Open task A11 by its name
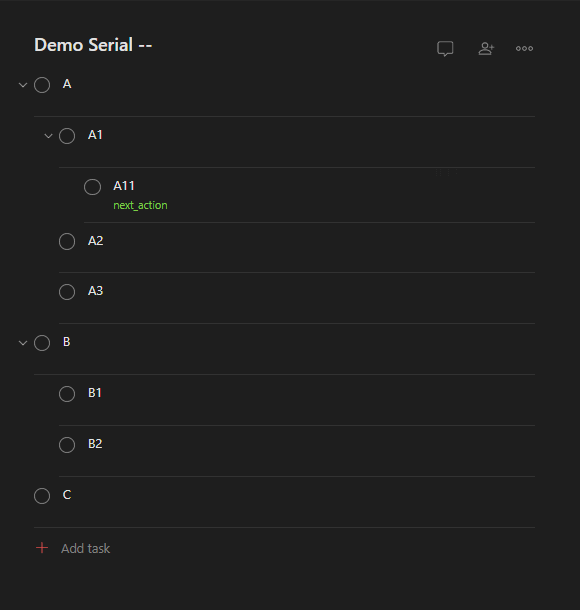 click(x=124, y=186)
